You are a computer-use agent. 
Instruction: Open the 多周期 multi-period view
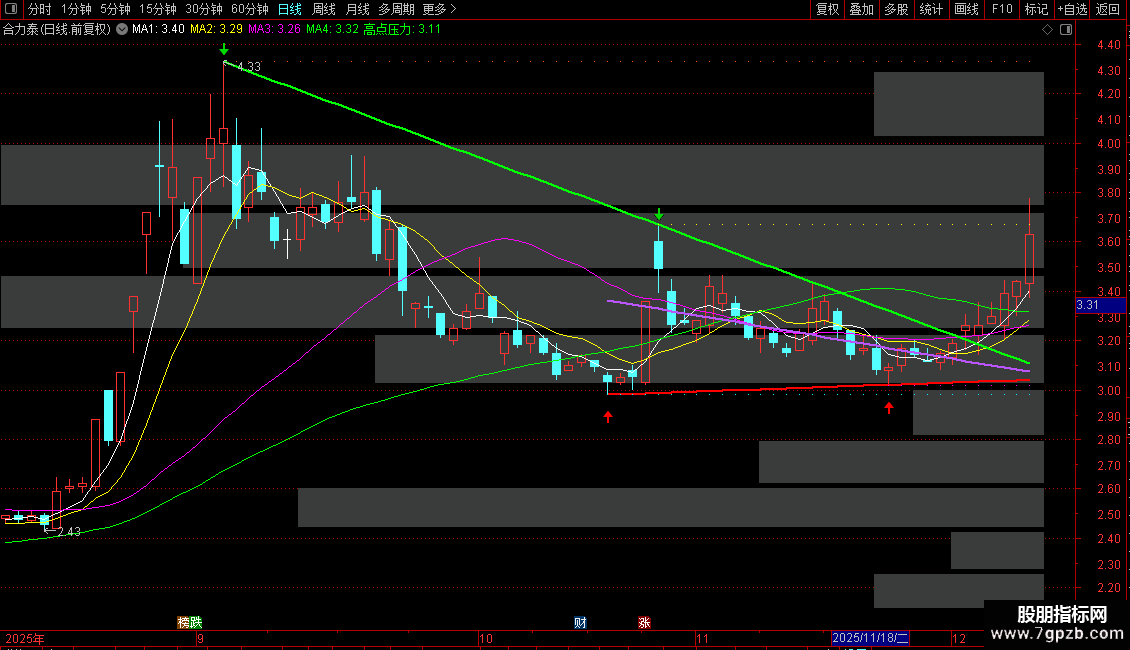coord(396,9)
